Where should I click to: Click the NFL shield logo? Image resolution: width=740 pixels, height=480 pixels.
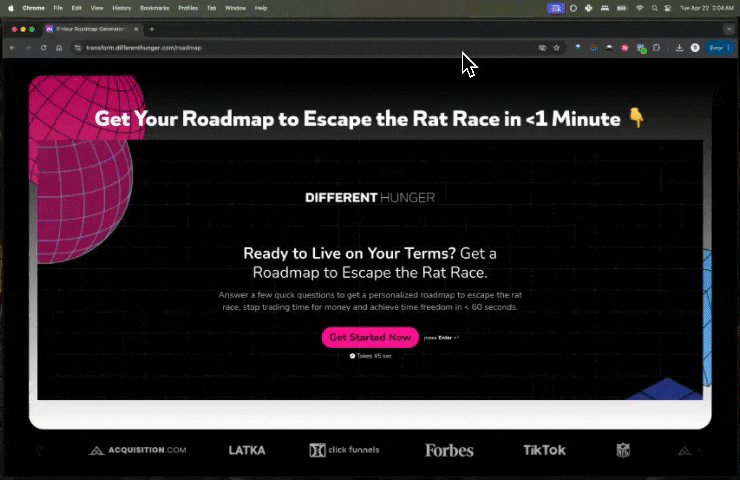(623, 450)
